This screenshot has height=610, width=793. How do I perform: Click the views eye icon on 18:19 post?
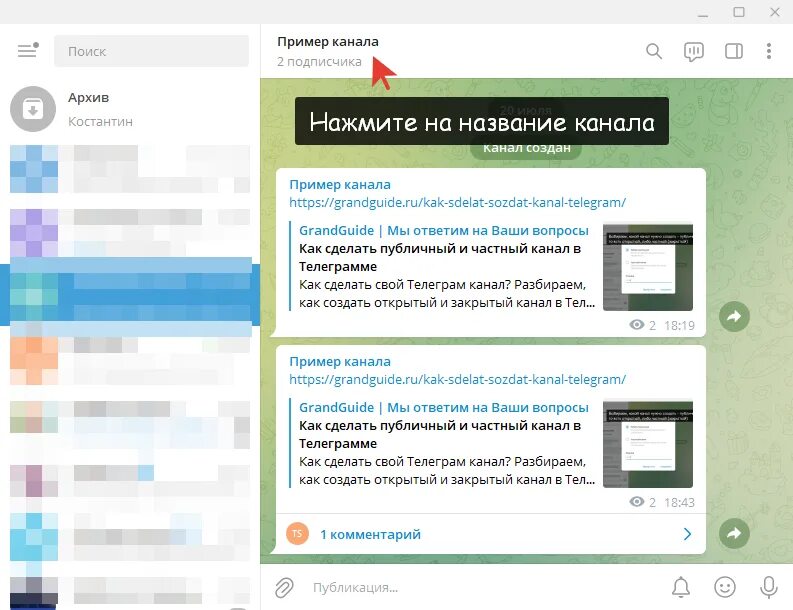[x=637, y=325]
